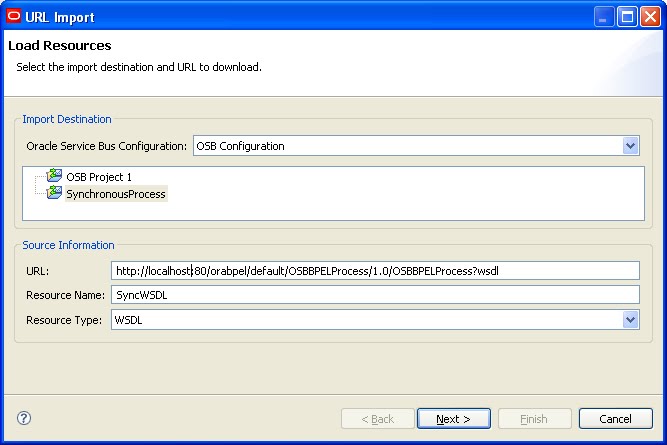Click the OSB Project 1 folder icon
Image resolution: width=667 pixels, height=445 pixels.
tap(54, 175)
